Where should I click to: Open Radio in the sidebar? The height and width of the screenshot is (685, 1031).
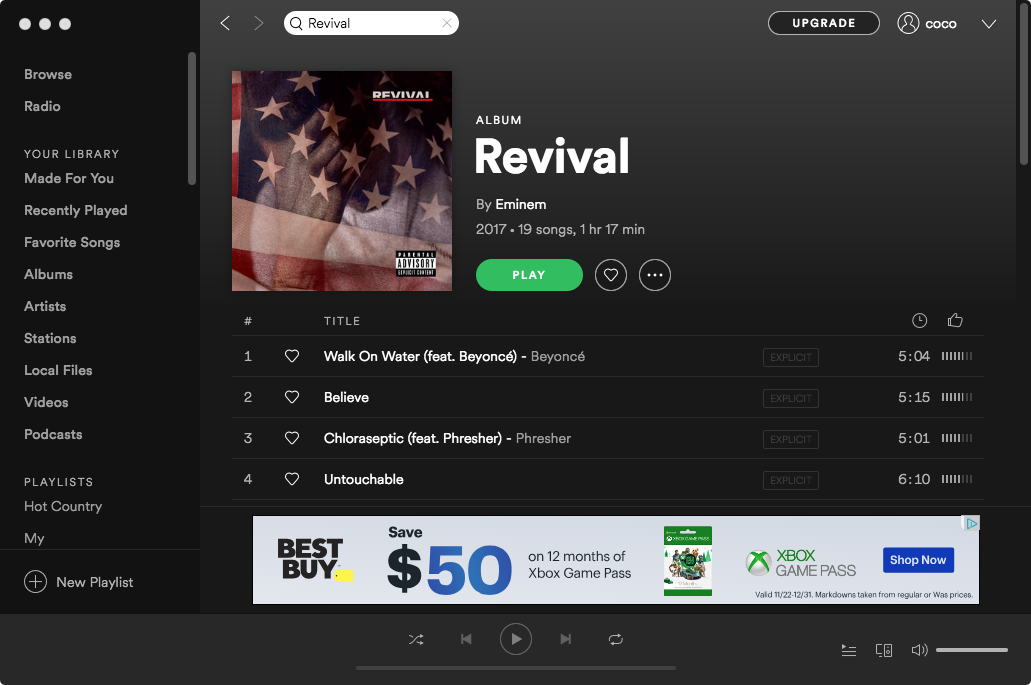[x=42, y=106]
